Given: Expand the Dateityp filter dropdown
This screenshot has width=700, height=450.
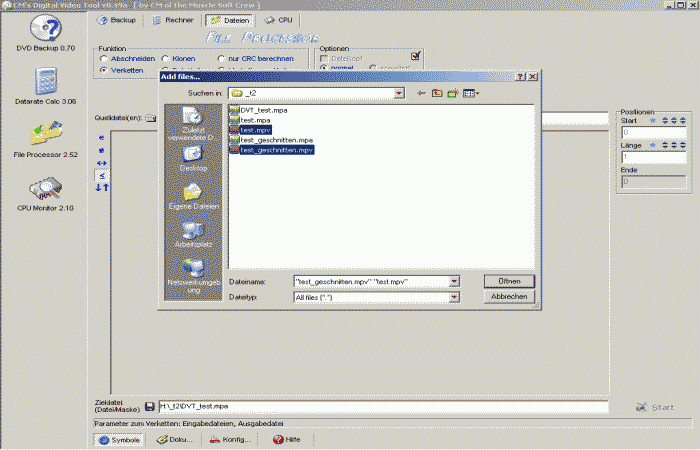Looking at the screenshot, I should coord(454,297).
